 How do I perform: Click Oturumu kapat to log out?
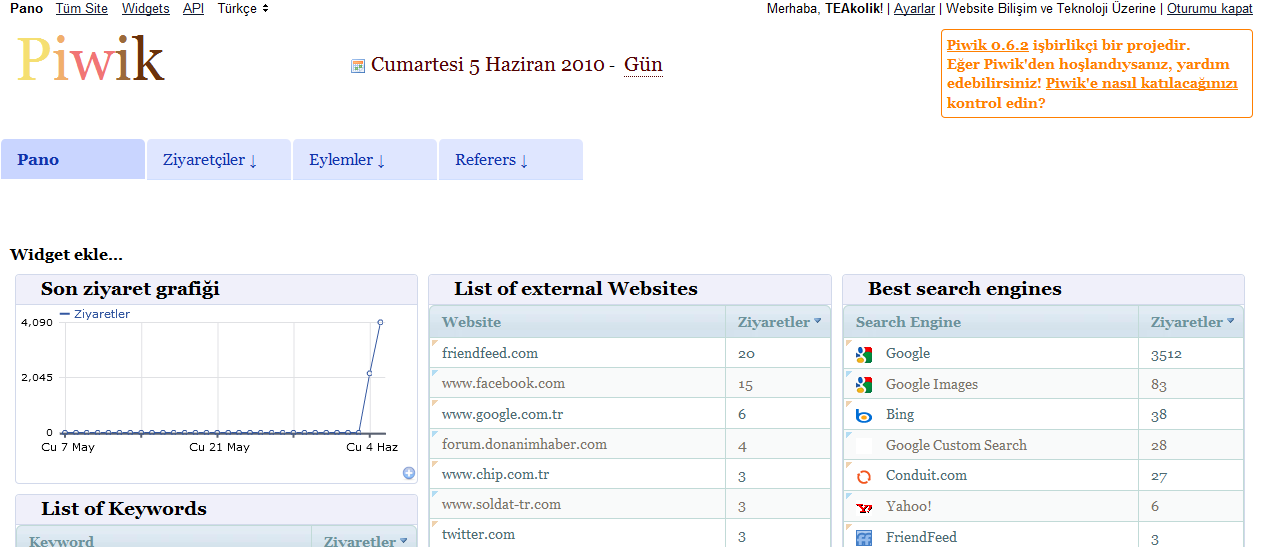pos(1210,9)
